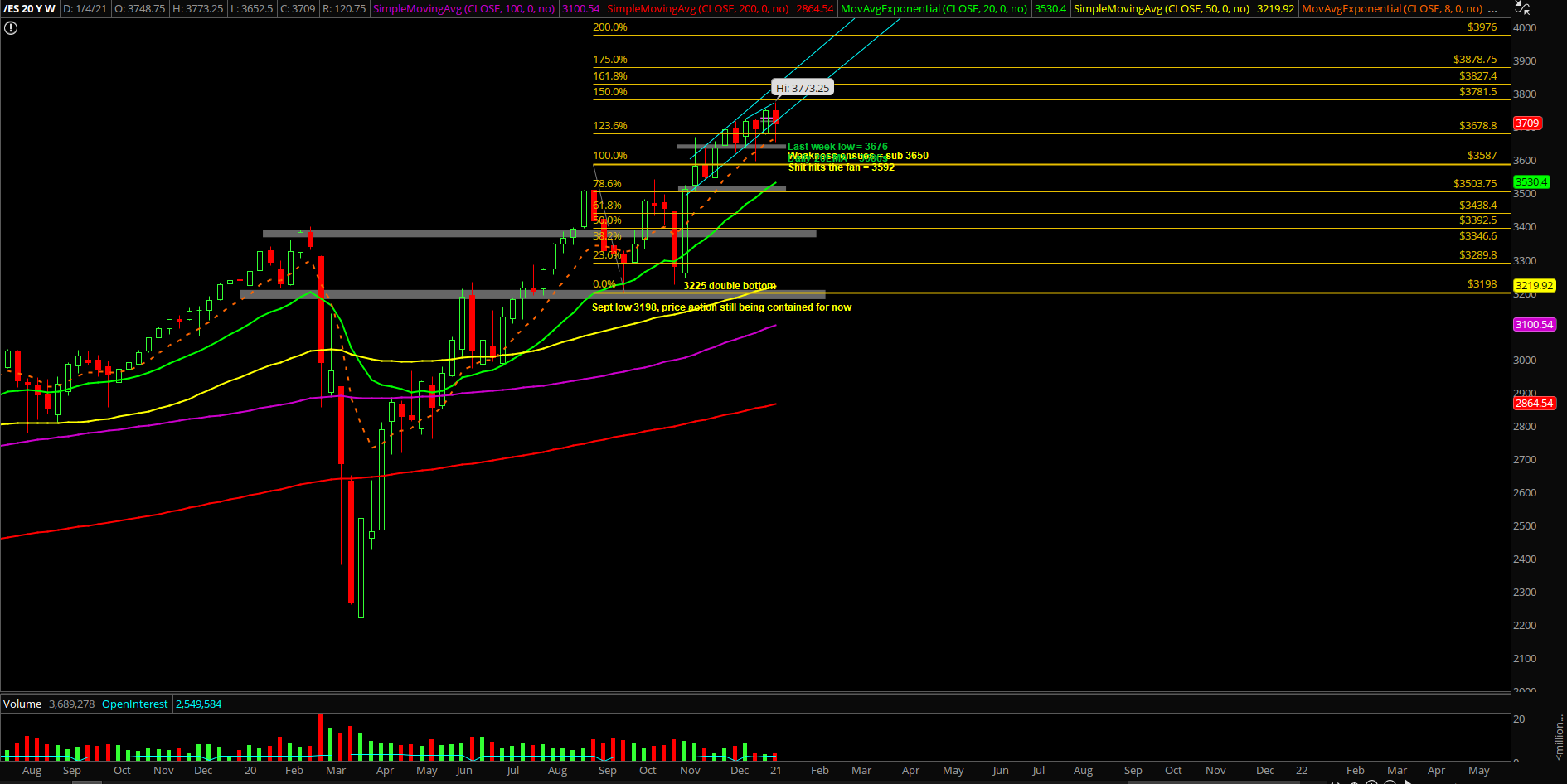Click the $3781.5 Fibonacci price label
The width and height of the screenshot is (1567, 784).
tap(1478, 92)
